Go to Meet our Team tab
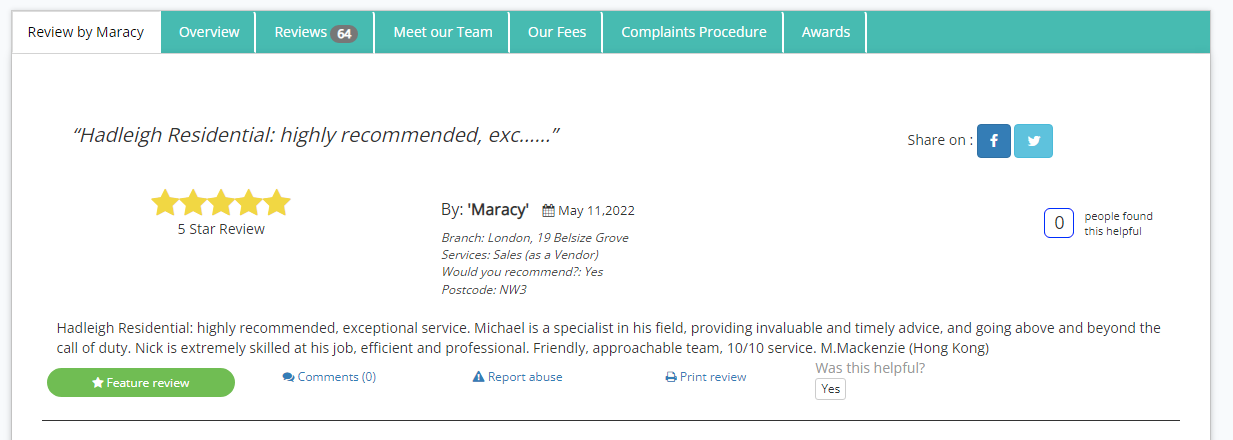 pos(442,32)
